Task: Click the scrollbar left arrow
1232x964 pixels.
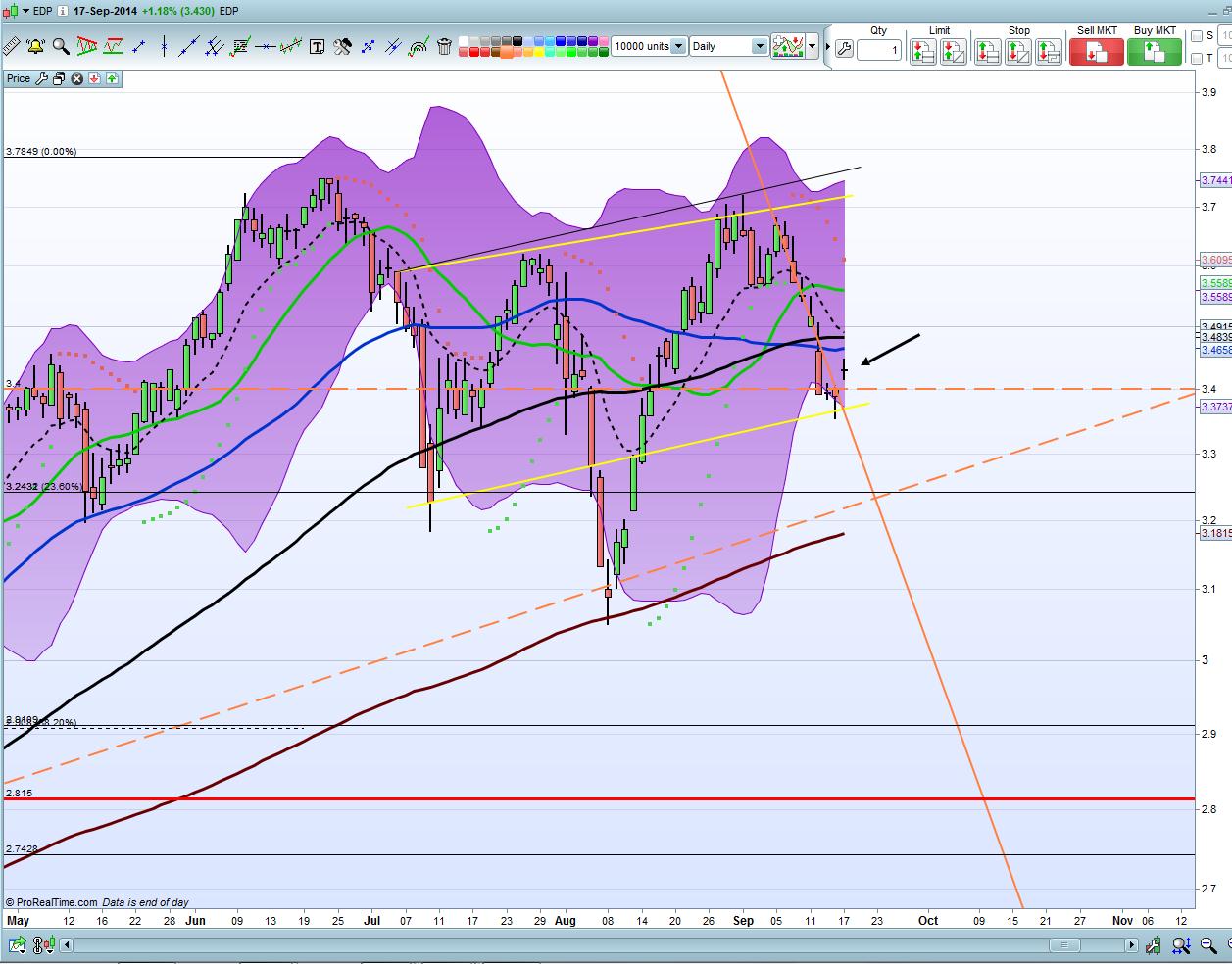Action: (x=67, y=945)
